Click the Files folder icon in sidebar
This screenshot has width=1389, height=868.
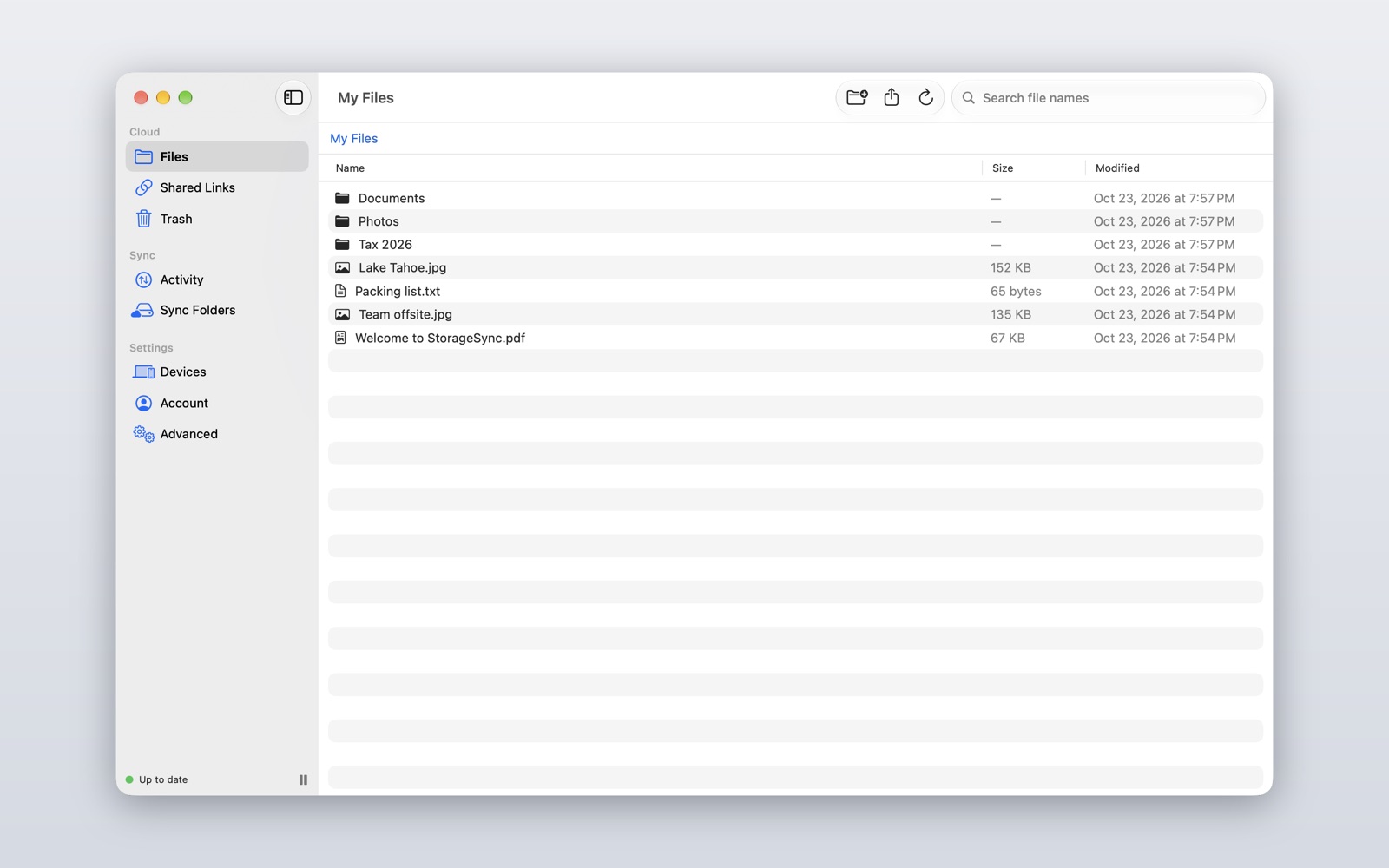(144, 157)
